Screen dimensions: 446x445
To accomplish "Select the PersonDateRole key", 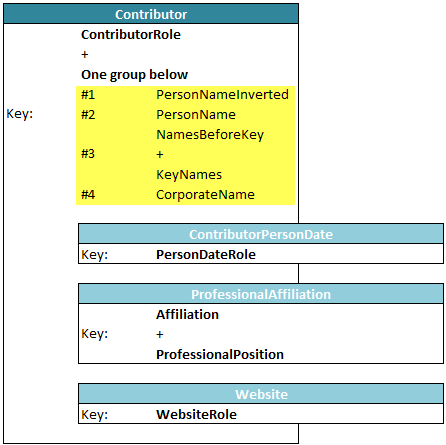I will pyautogui.click(x=206, y=254).
